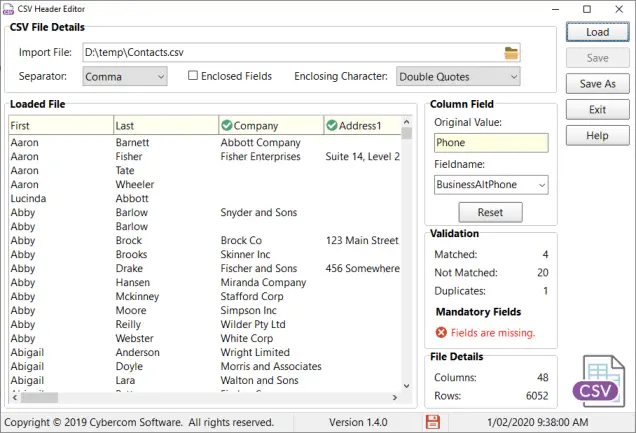Click the Reset button under Fieldname
The width and height of the screenshot is (636, 433).
[x=490, y=212]
